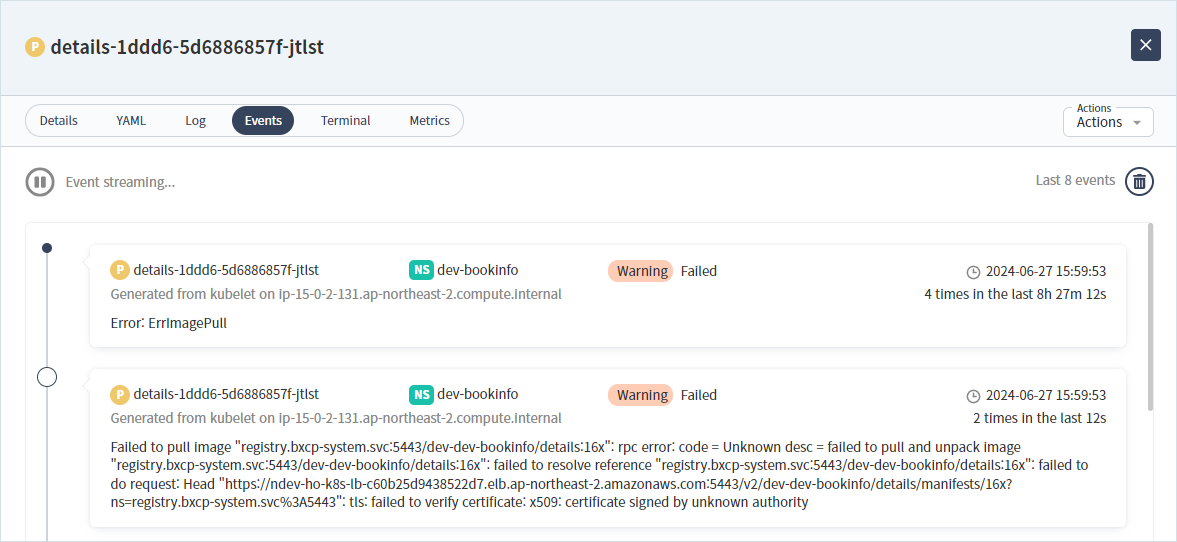Click the pod icon in the 'Failed to pull image' event
This screenshot has width=1177, height=542.
119,394
